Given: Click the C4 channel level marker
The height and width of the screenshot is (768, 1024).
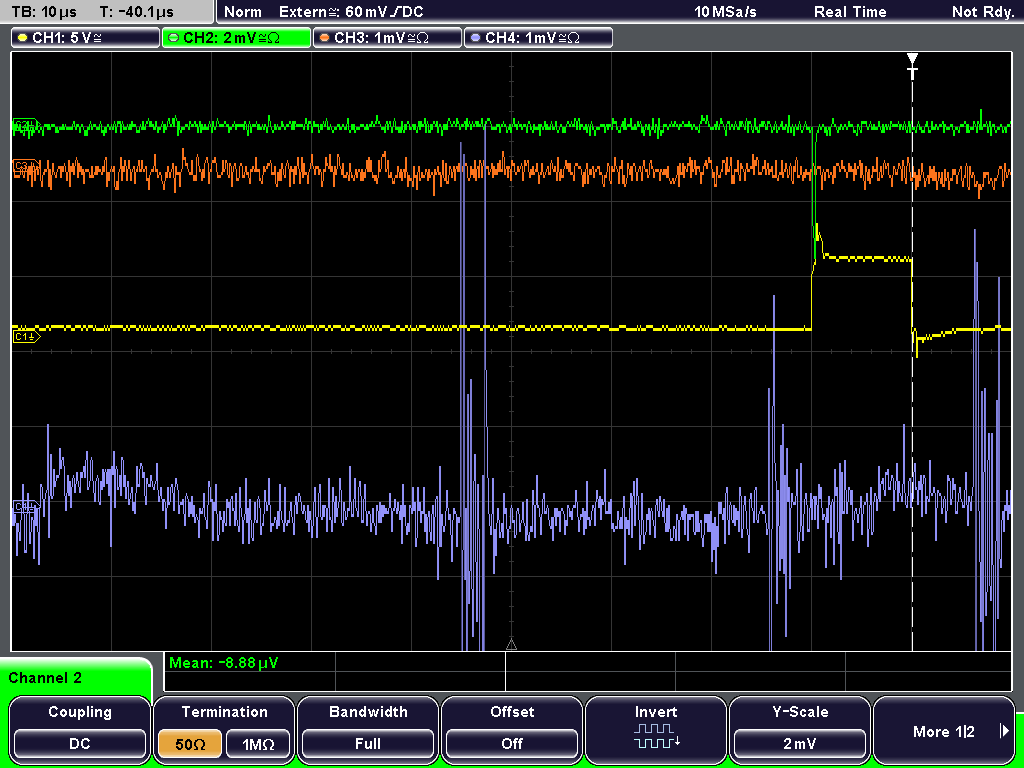Looking at the screenshot, I should tap(25, 507).
